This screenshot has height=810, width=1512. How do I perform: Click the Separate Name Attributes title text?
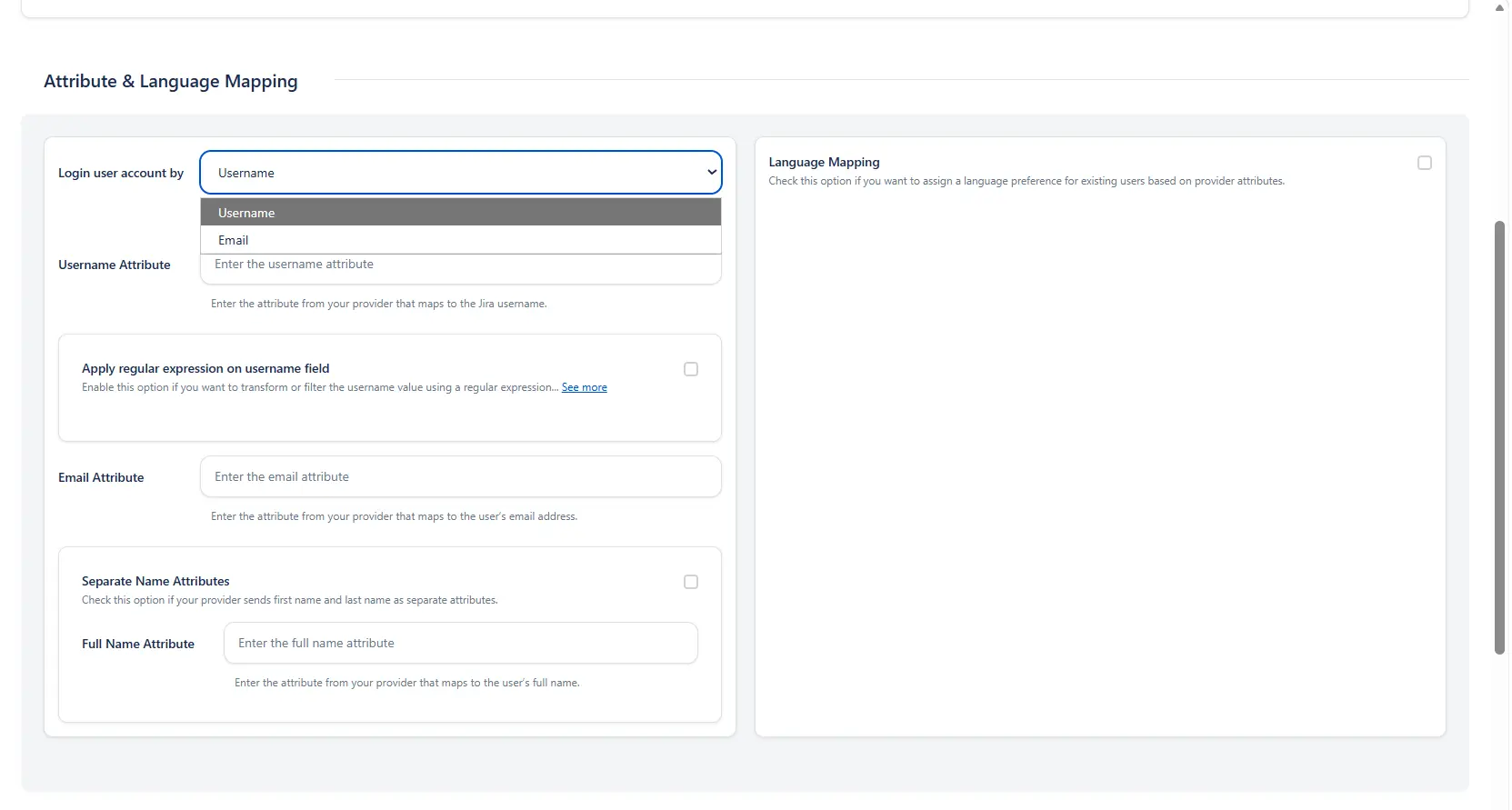coord(155,581)
